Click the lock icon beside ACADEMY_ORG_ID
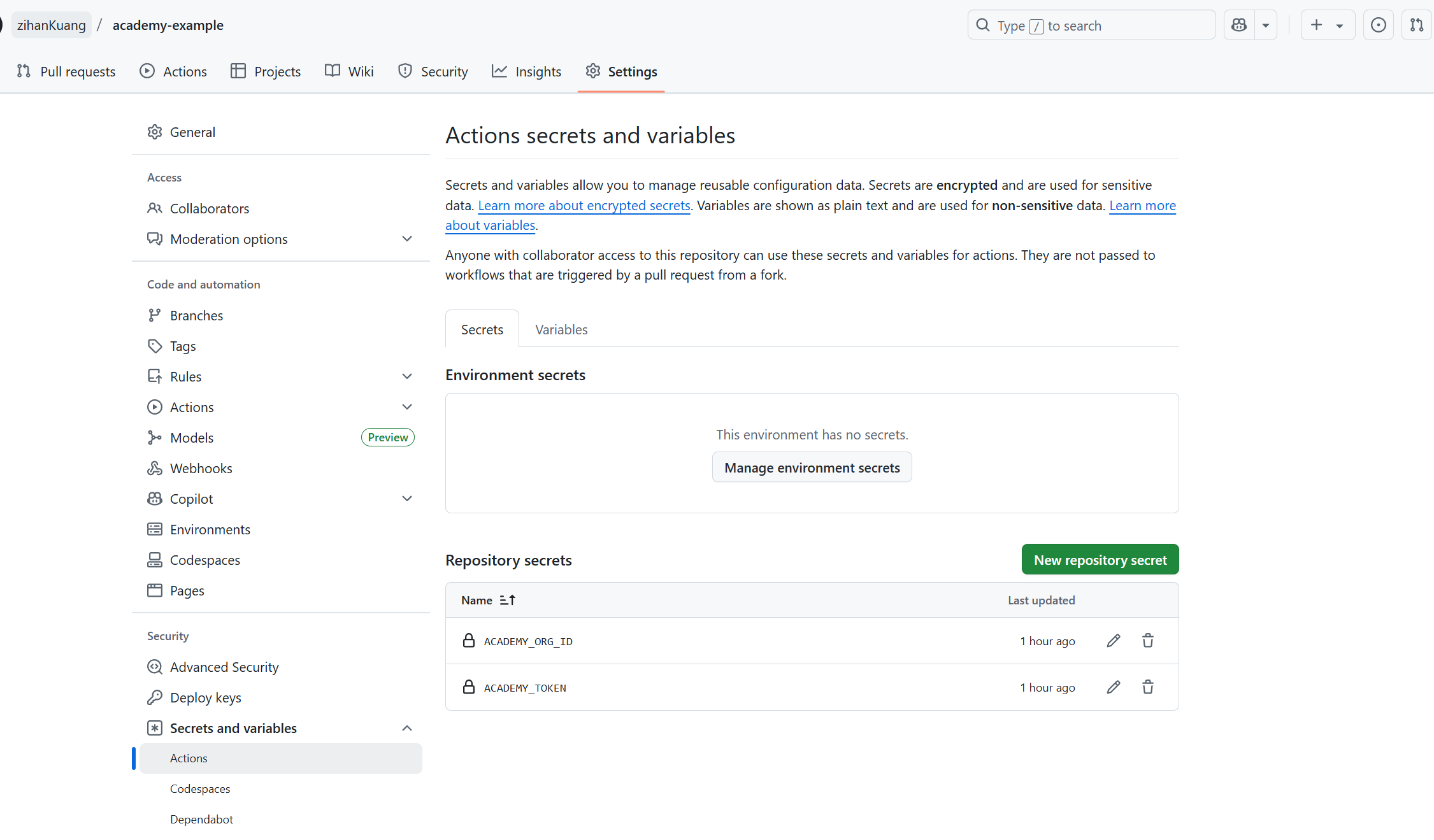This screenshot has height=840, width=1434. point(469,640)
